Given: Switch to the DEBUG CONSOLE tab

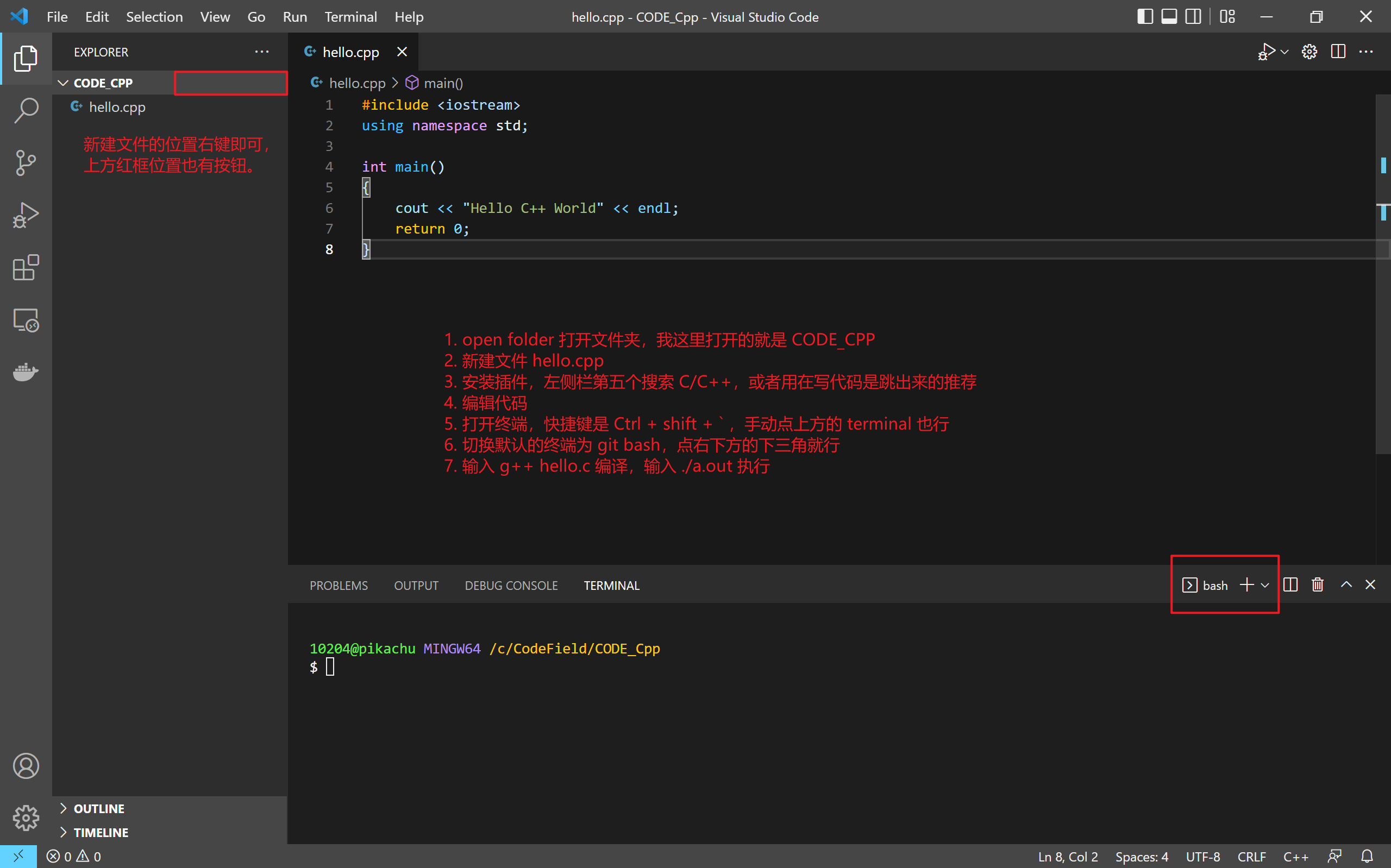Looking at the screenshot, I should tap(511, 585).
